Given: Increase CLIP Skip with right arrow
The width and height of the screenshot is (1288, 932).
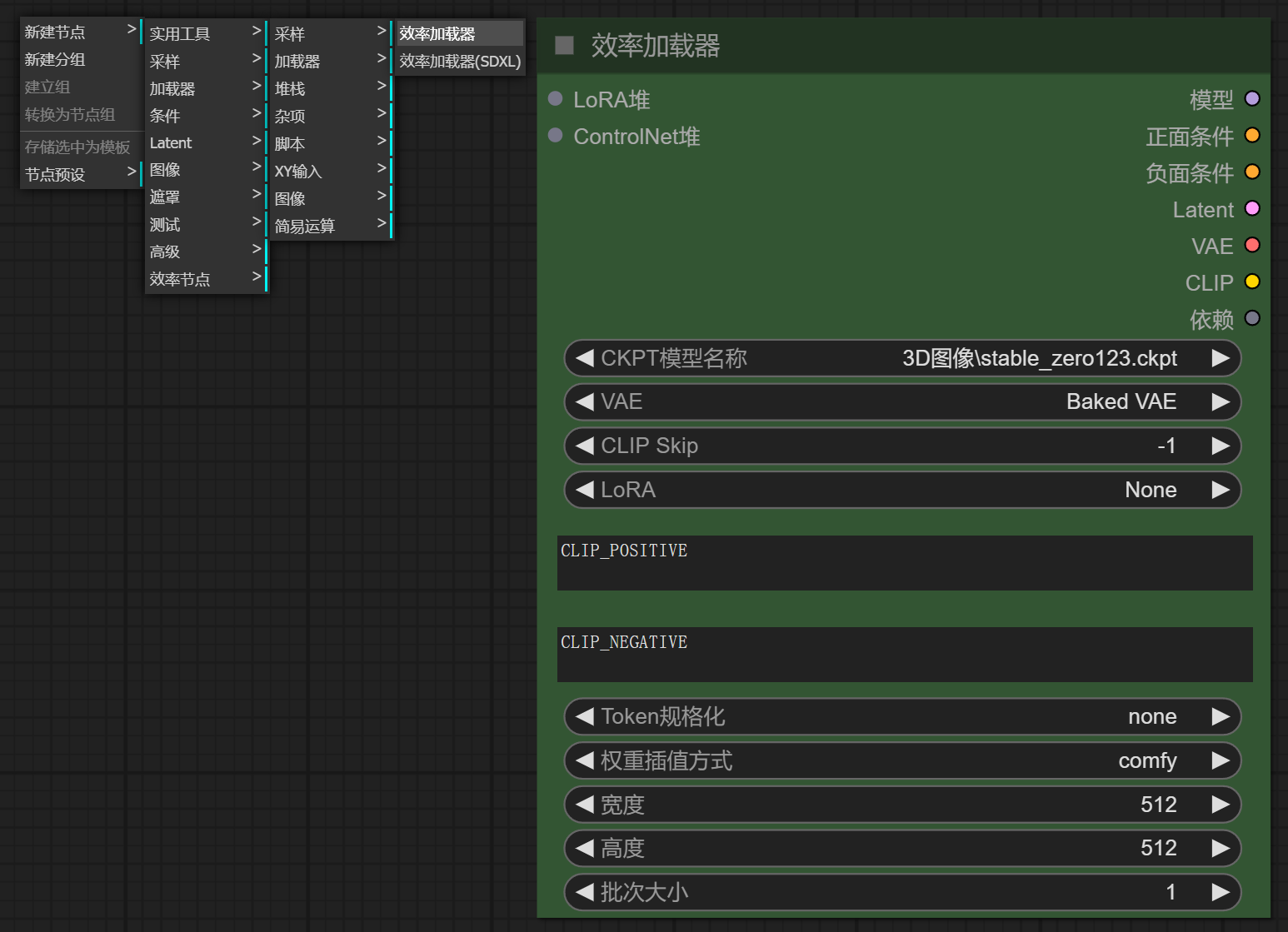Looking at the screenshot, I should point(1221,446).
